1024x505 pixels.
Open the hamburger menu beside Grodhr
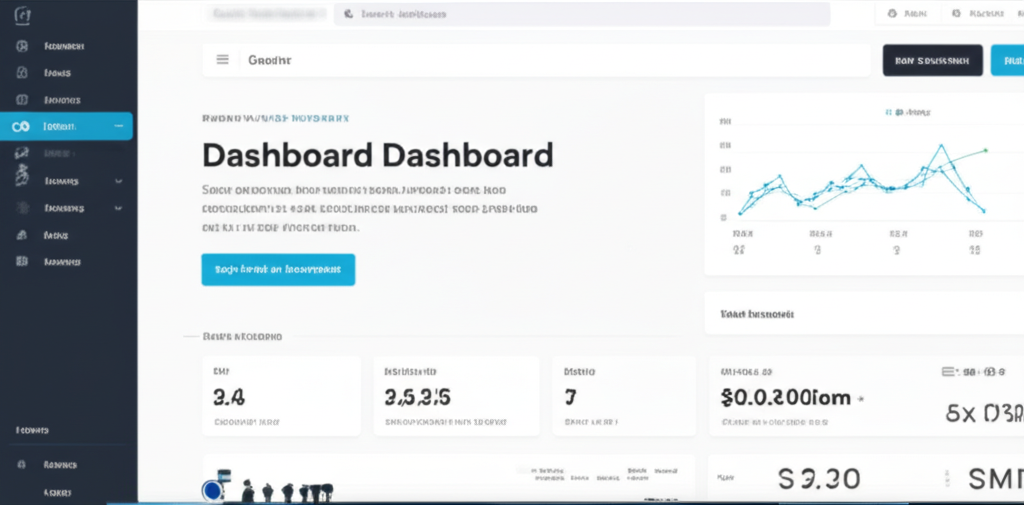tap(222, 60)
